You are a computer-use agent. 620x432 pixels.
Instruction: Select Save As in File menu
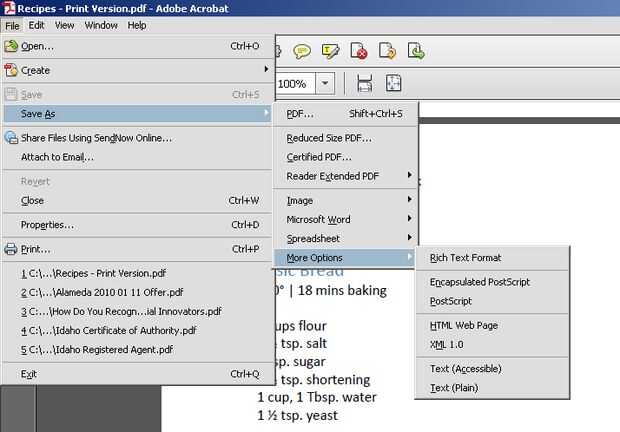tap(137, 114)
